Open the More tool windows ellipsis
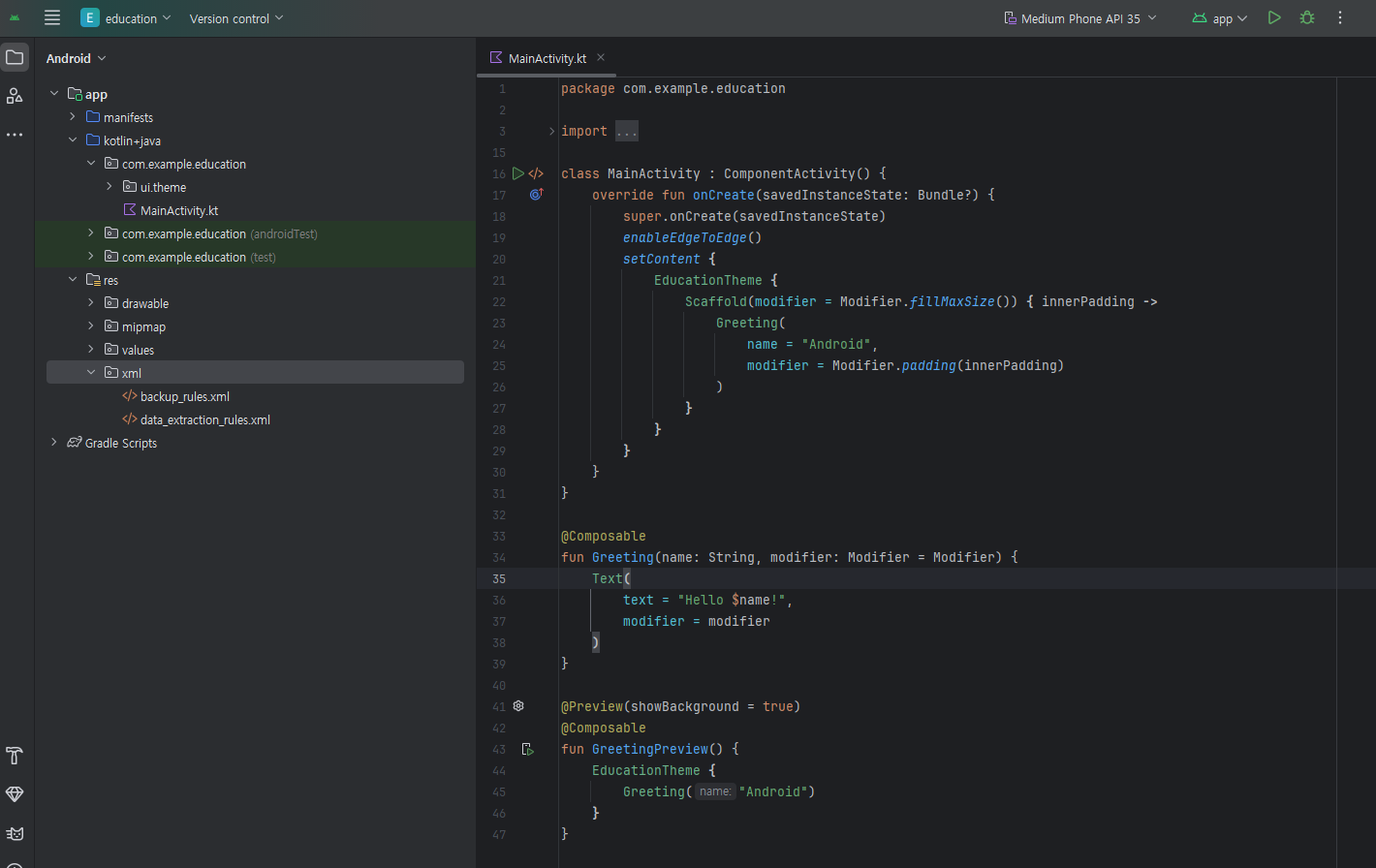 pos(15,135)
